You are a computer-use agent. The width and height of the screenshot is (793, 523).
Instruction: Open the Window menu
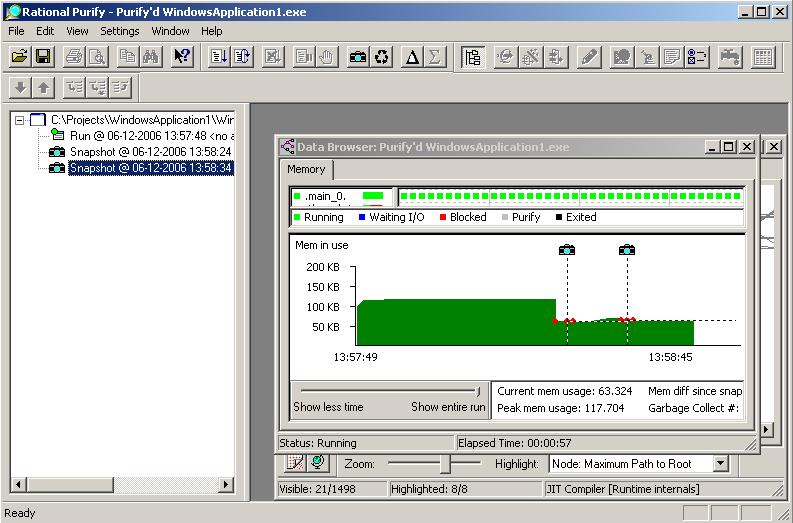click(170, 31)
